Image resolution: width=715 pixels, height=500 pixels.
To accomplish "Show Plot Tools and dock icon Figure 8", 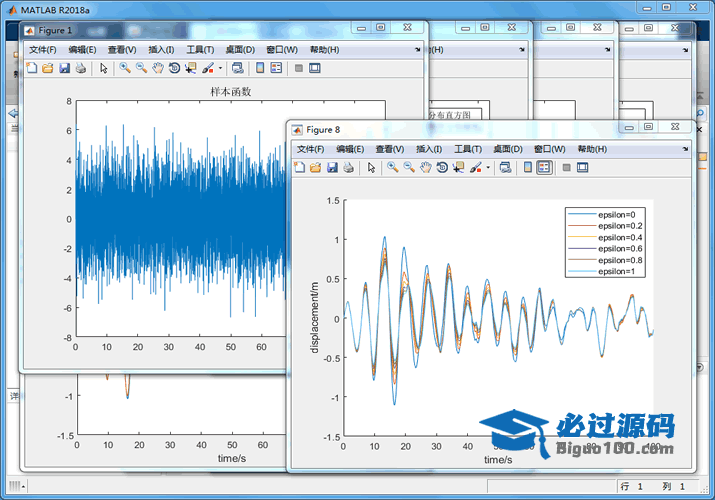I will [582, 168].
